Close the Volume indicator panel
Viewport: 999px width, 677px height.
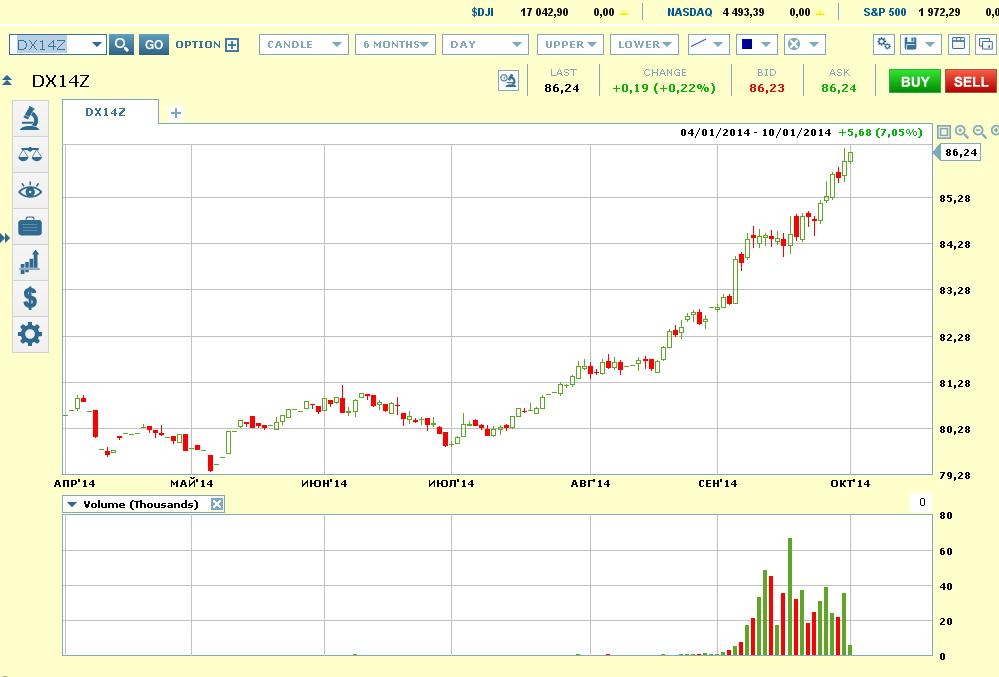217,505
